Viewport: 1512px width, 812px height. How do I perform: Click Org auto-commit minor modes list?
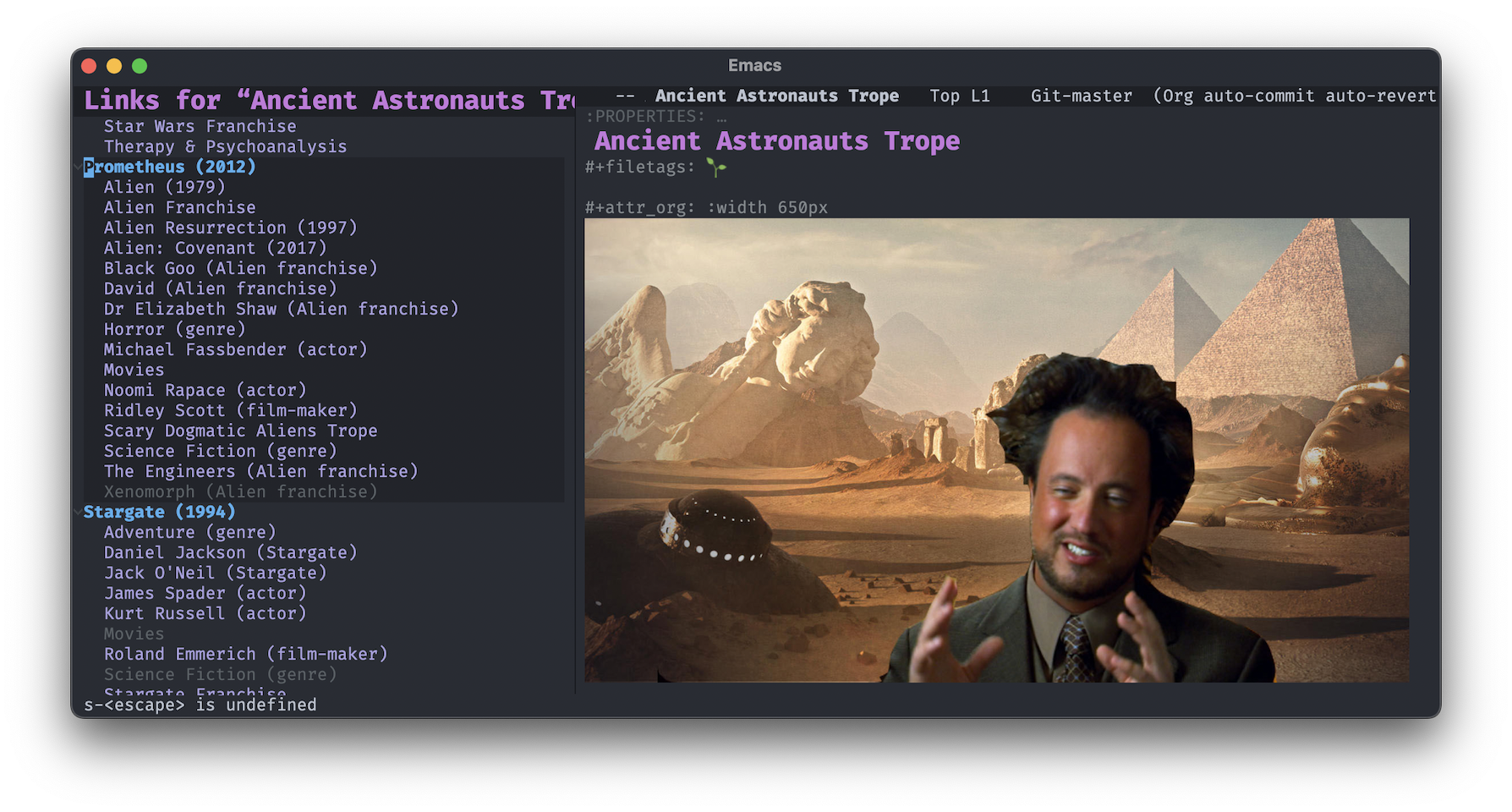[x=1295, y=96]
